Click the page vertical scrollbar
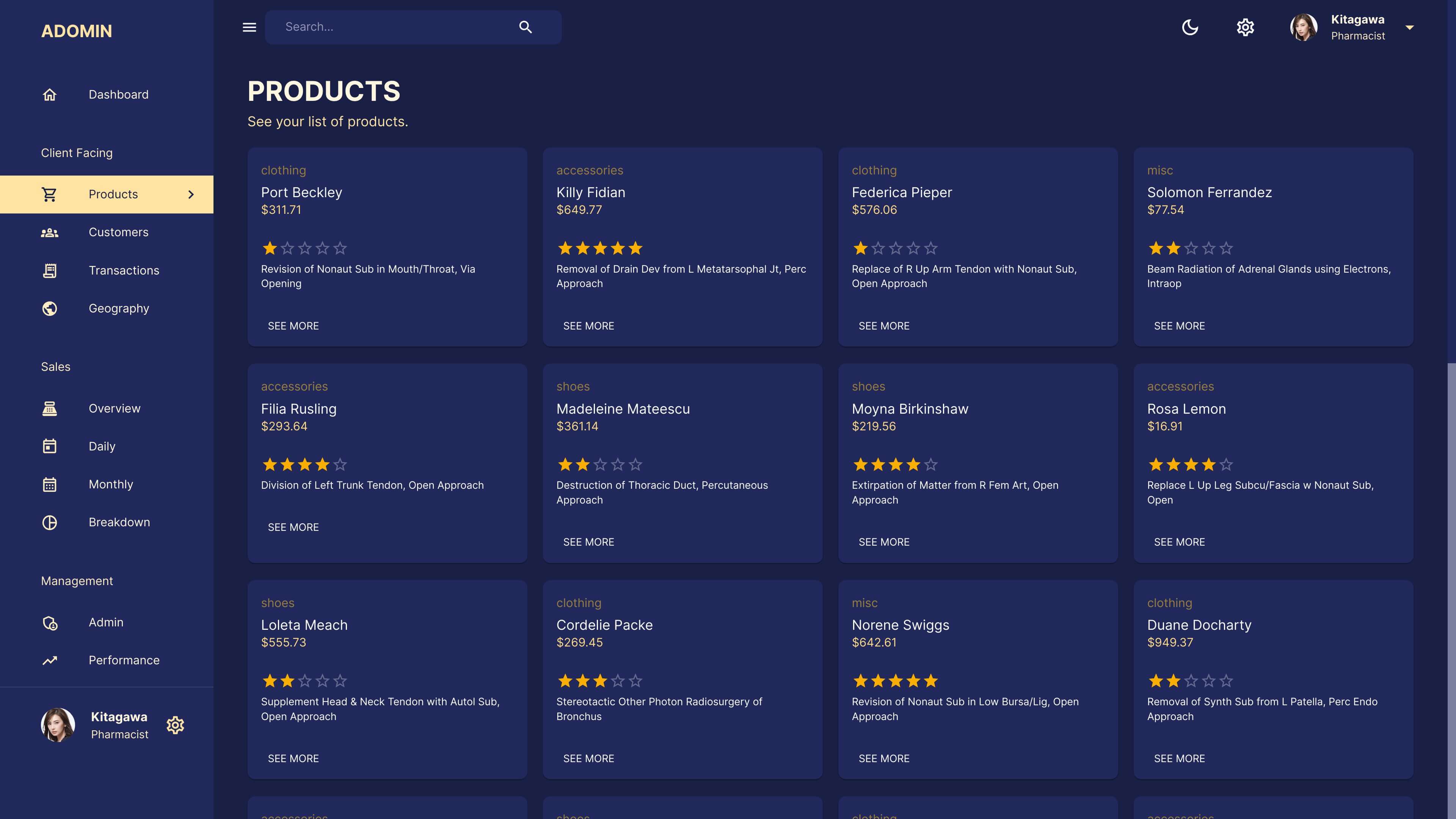This screenshot has height=819, width=1456. tap(1451, 591)
